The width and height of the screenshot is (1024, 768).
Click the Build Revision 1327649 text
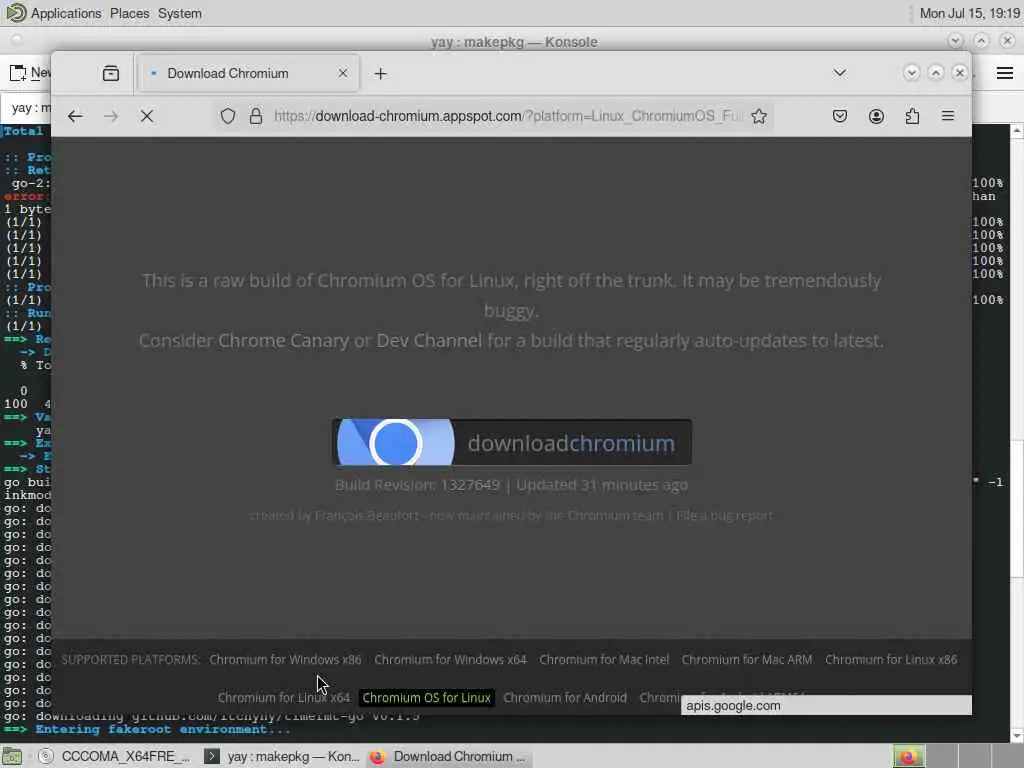pyautogui.click(x=417, y=485)
